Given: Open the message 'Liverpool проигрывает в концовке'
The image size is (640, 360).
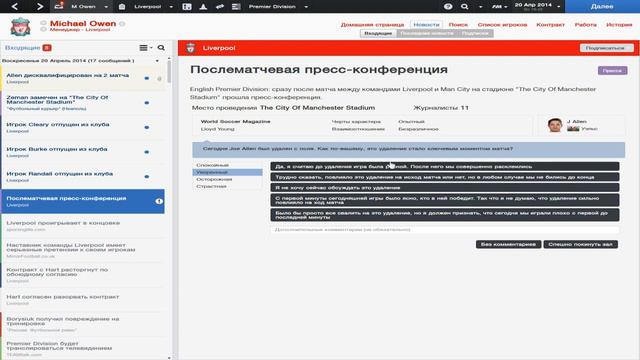Looking at the screenshot, I should (x=83, y=226).
